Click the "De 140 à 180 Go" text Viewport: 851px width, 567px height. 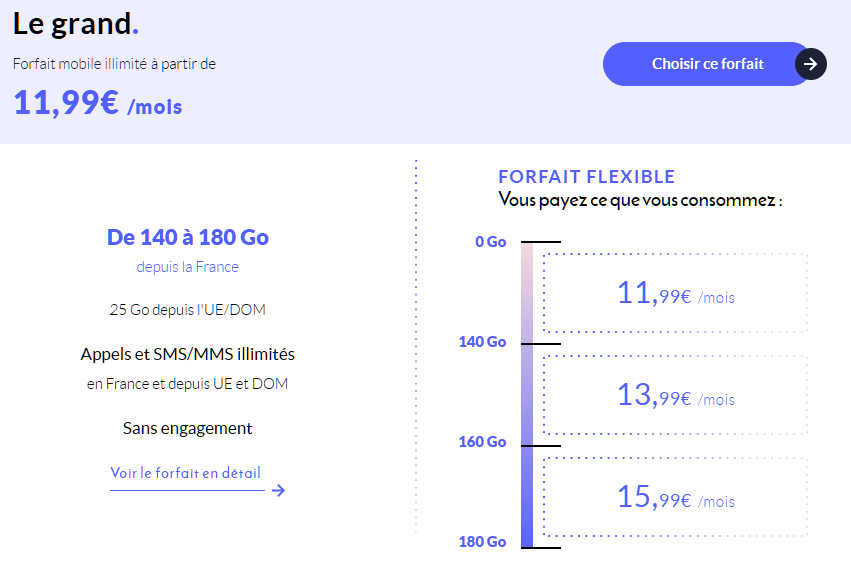pyautogui.click(x=188, y=237)
